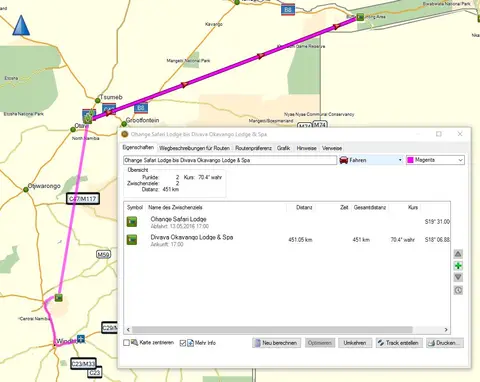Image resolution: width=480 pixels, height=382 pixels.
Task: Enable the Karte zentrieren checkbox
Action: 126,343
